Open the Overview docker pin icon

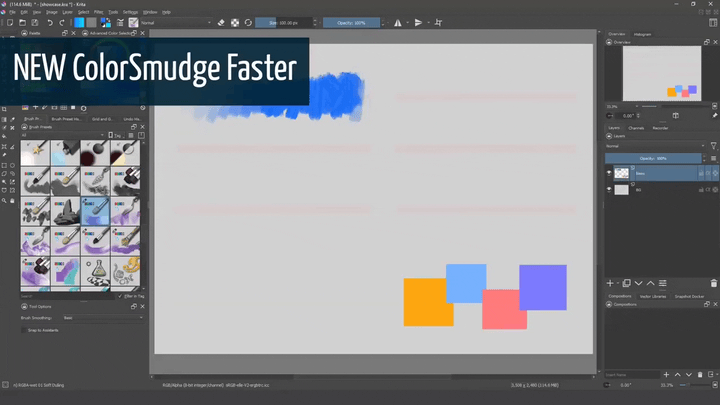point(715,116)
